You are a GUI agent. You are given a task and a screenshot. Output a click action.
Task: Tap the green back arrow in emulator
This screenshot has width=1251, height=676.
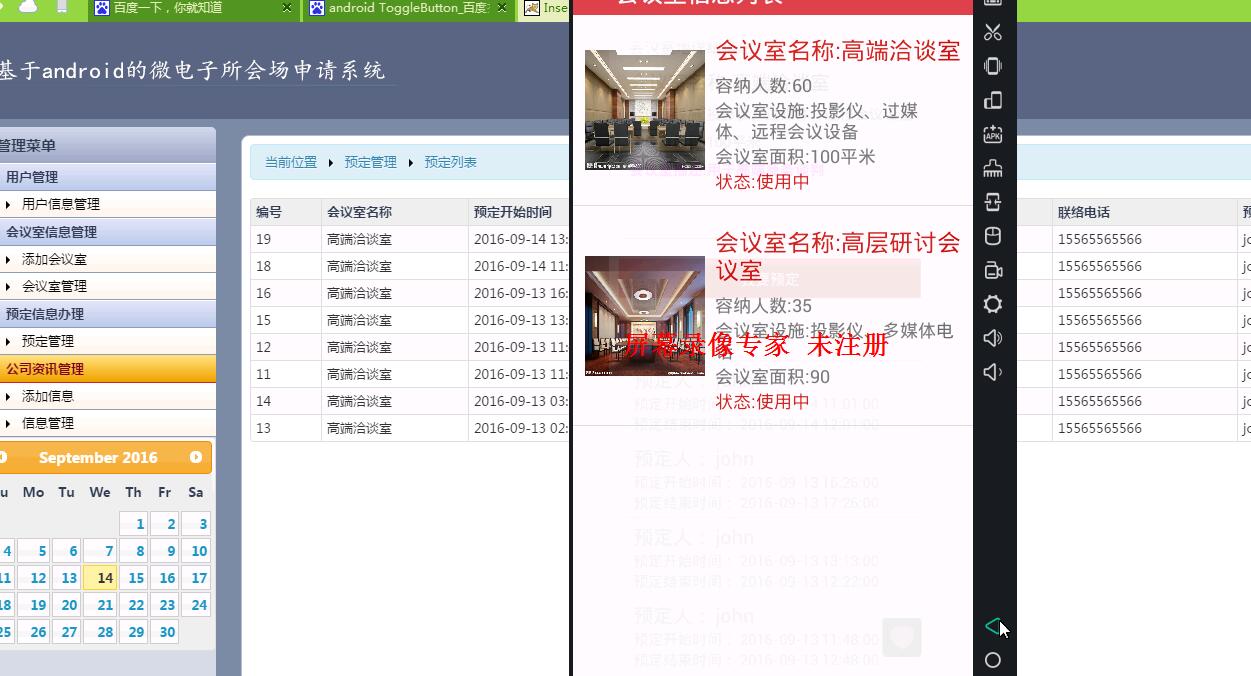click(993, 626)
